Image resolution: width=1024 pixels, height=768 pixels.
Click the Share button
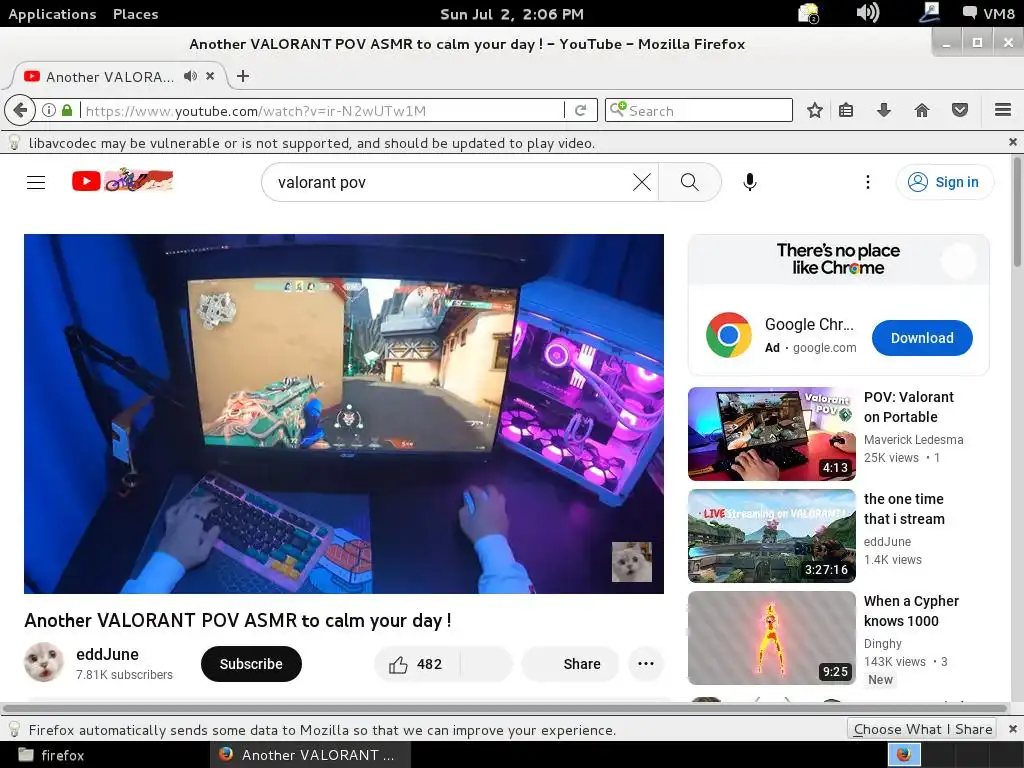570,664
